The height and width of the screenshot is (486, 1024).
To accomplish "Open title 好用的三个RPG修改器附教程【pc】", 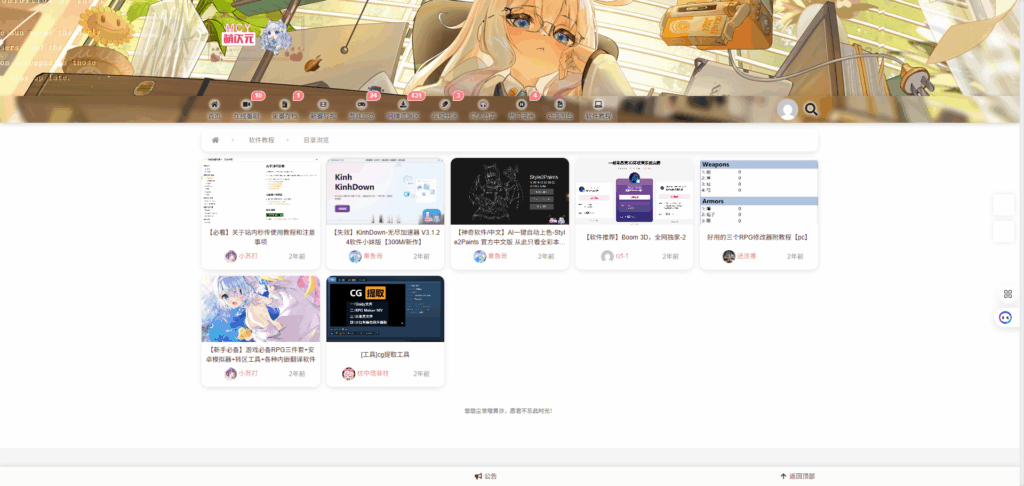I will click(759, 237).
